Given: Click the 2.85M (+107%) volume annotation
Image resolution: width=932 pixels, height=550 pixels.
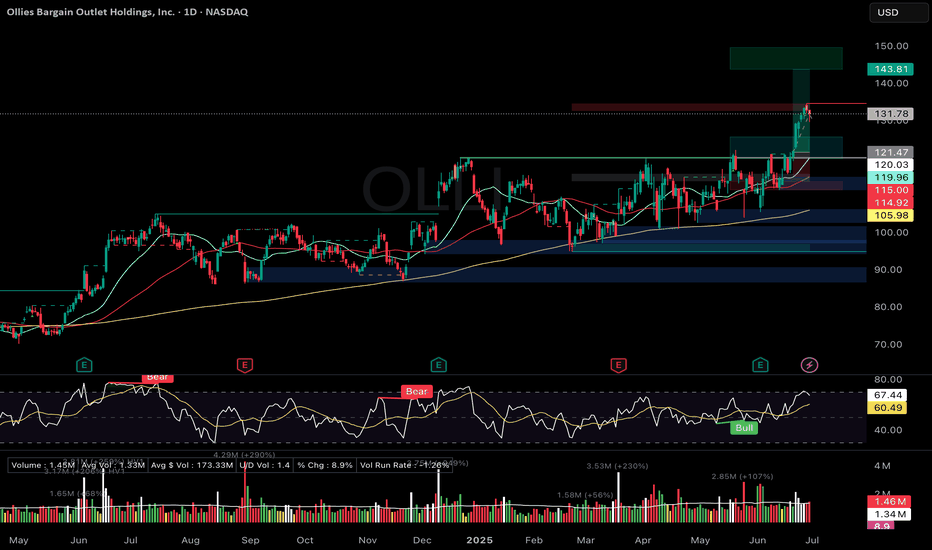Looking at the screenshot, I should click(742, 476).
